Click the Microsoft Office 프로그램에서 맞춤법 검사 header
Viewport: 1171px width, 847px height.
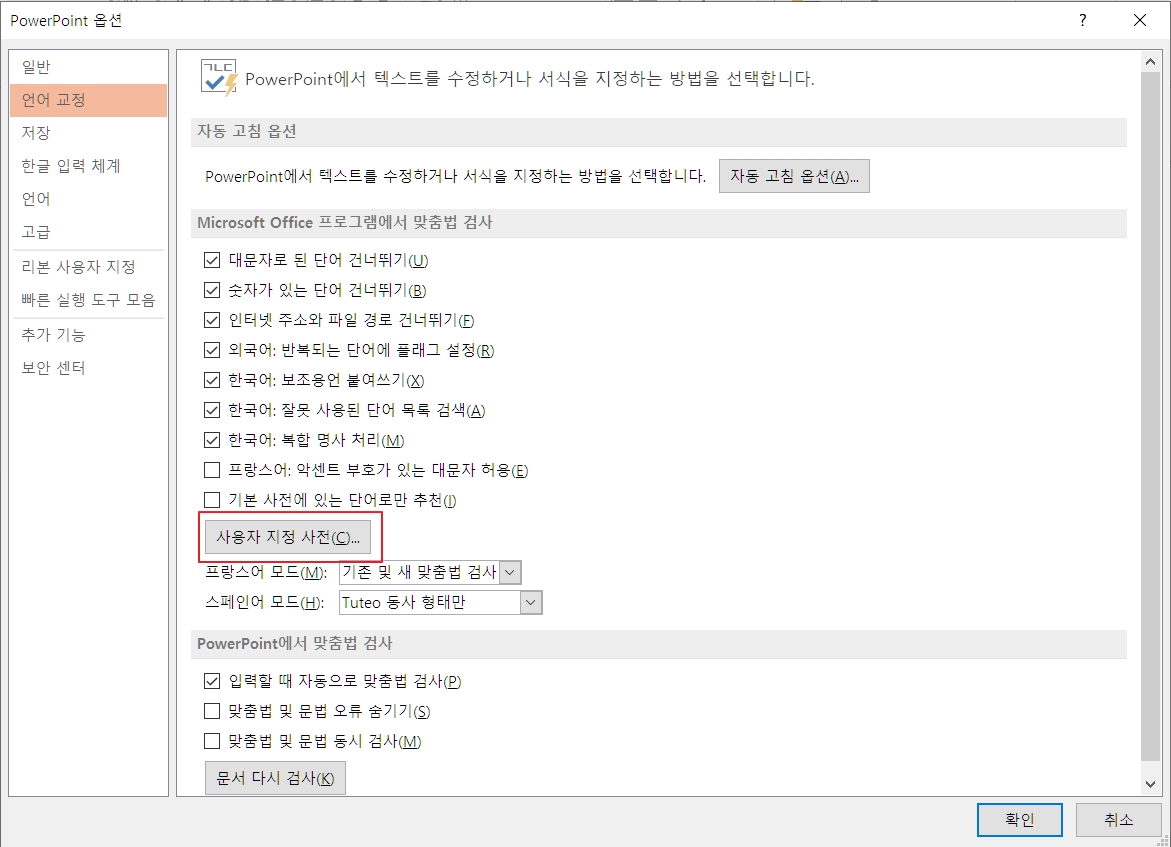tap(658, 223)
